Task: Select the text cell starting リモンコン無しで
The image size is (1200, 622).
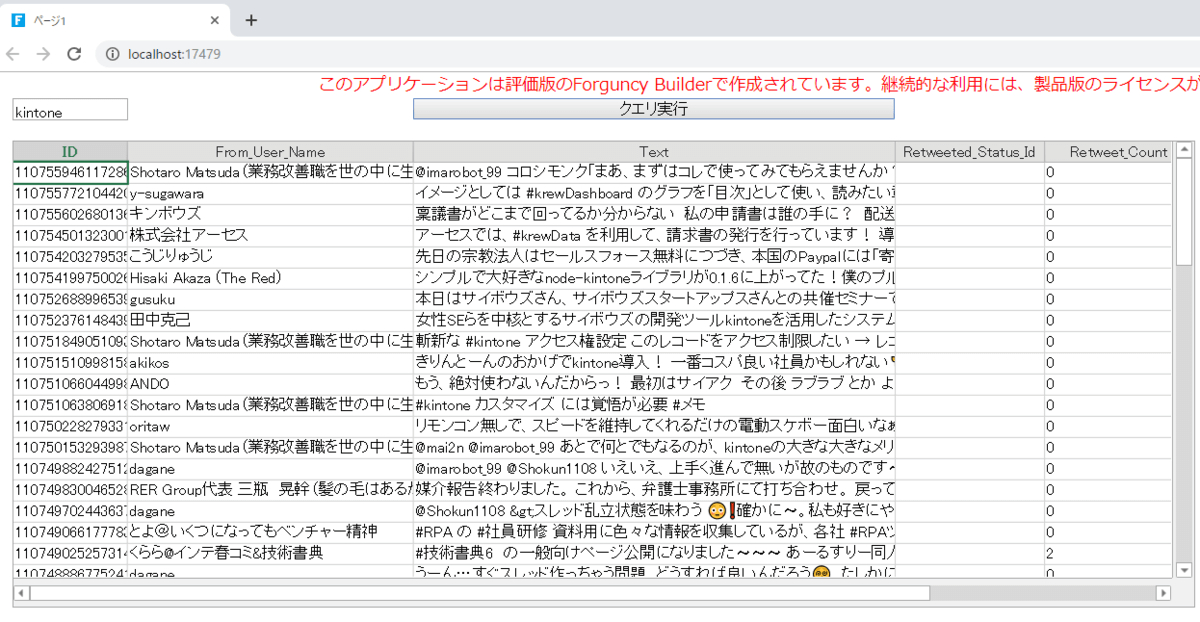Action: tap(655, 426)
